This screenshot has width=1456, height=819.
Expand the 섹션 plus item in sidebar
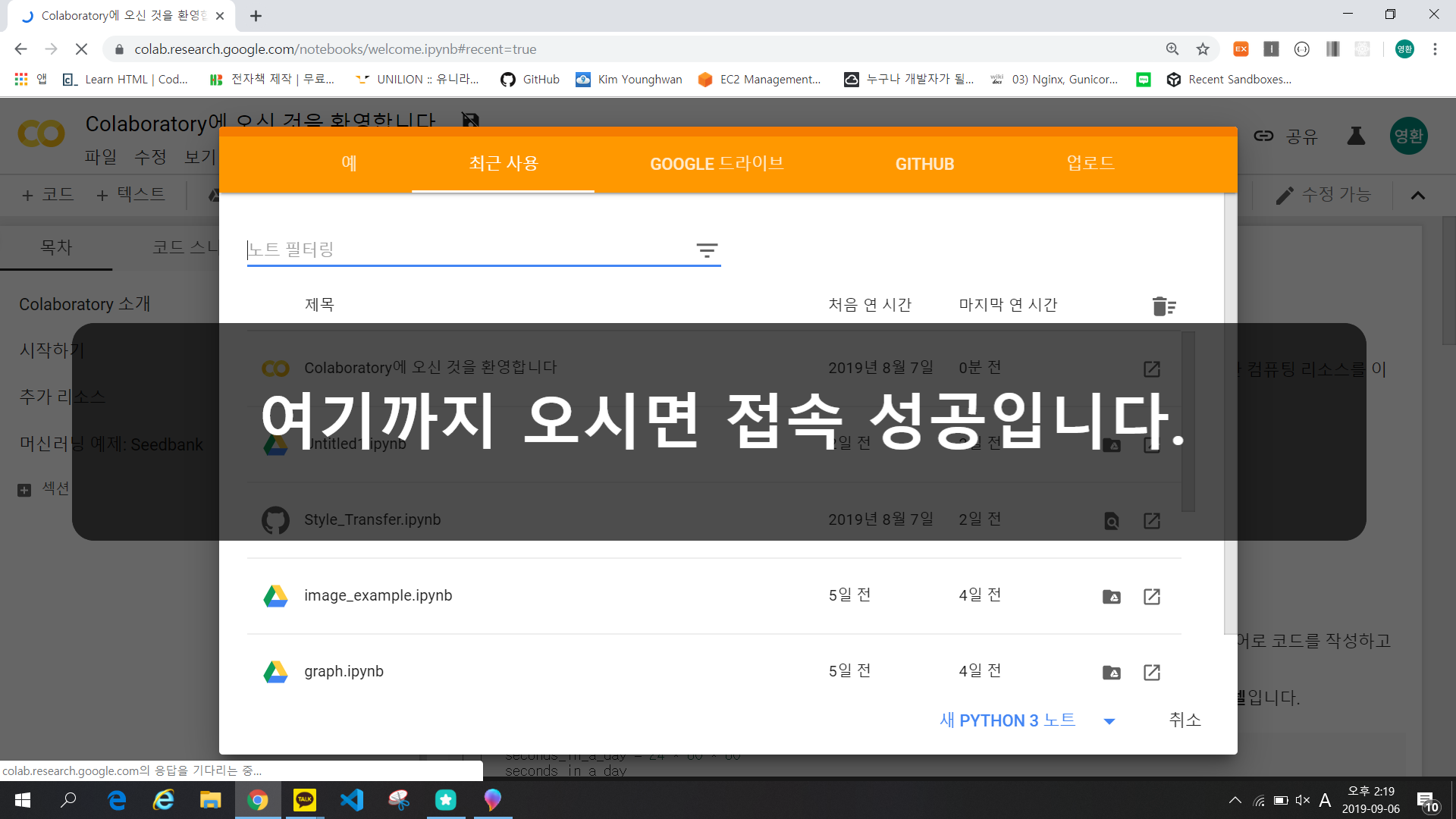coord(24,490)
